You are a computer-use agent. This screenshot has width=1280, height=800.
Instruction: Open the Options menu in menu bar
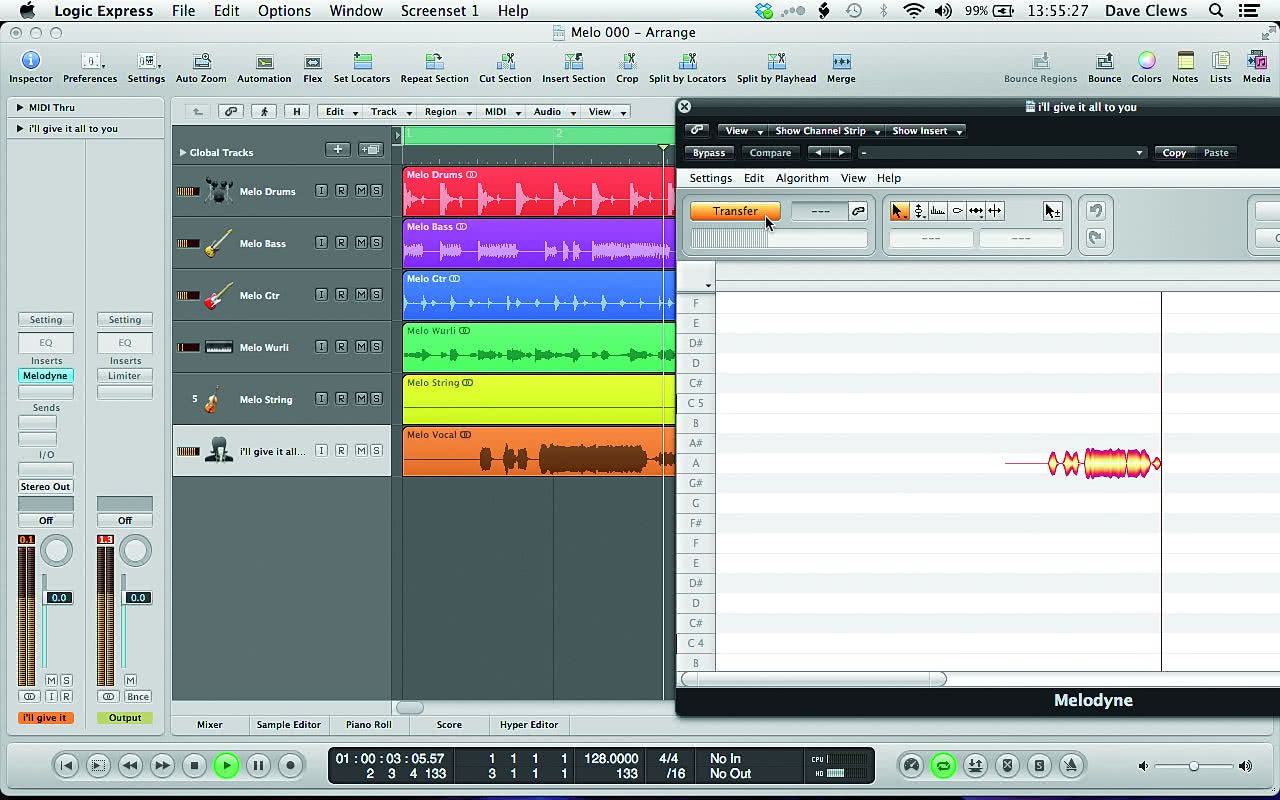284,11
